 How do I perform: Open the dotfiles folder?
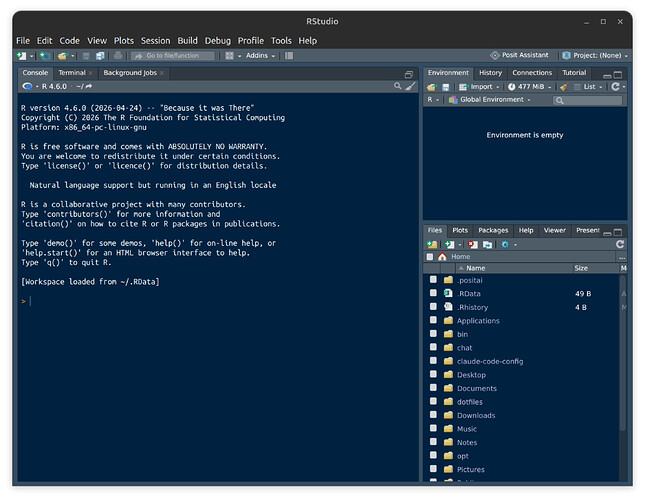(x=469, y=402)
